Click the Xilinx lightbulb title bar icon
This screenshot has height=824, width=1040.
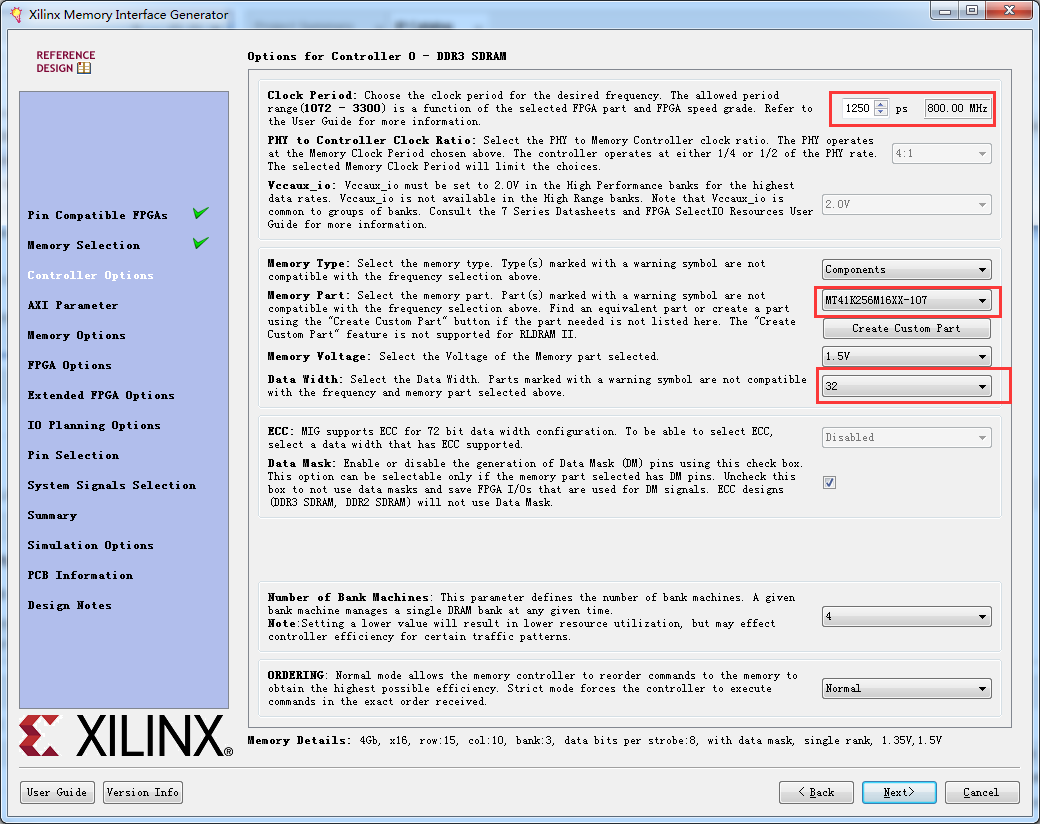pos(15,15)
